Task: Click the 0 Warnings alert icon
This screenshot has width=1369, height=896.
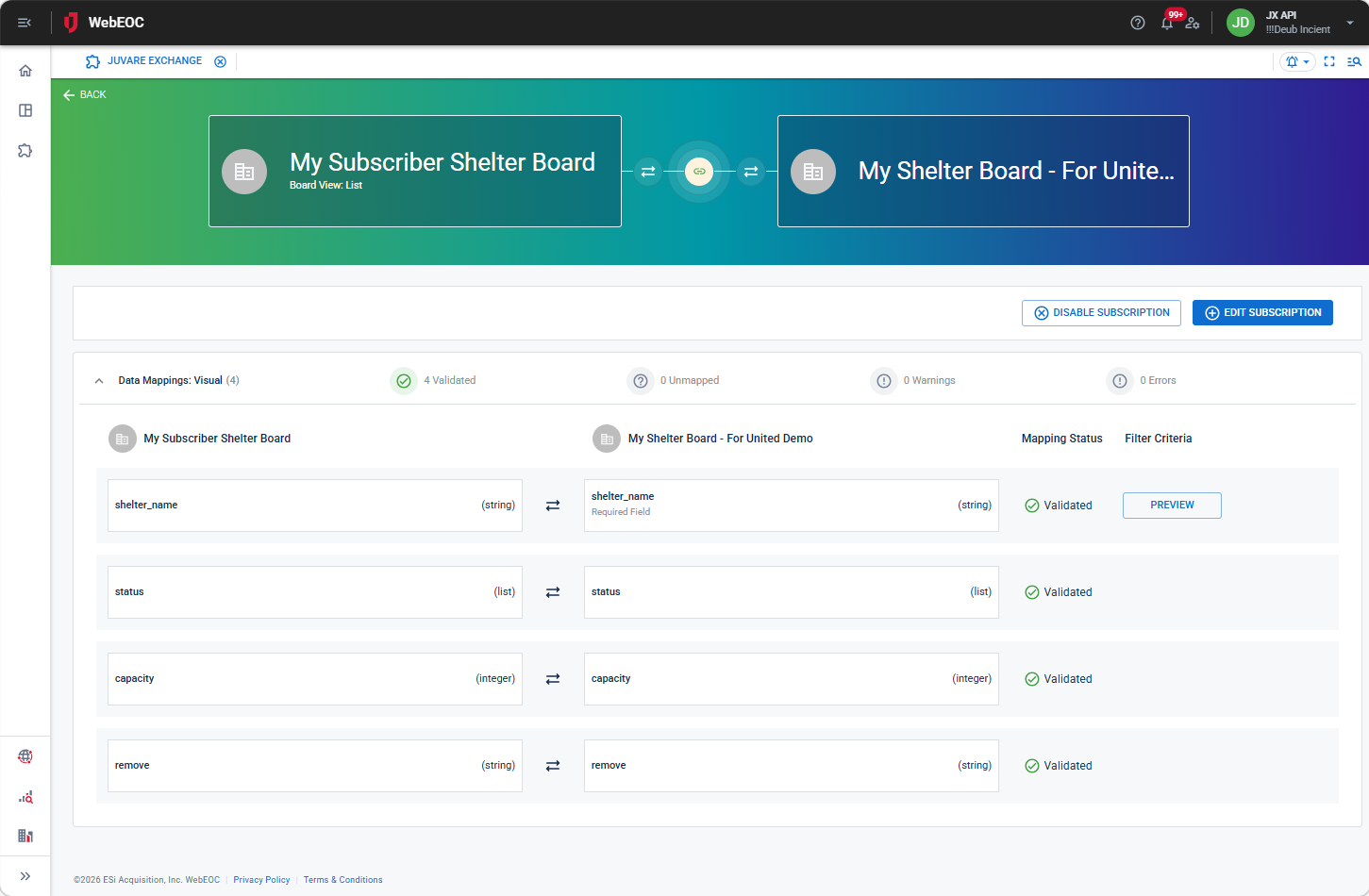Action: coord(884,381)
